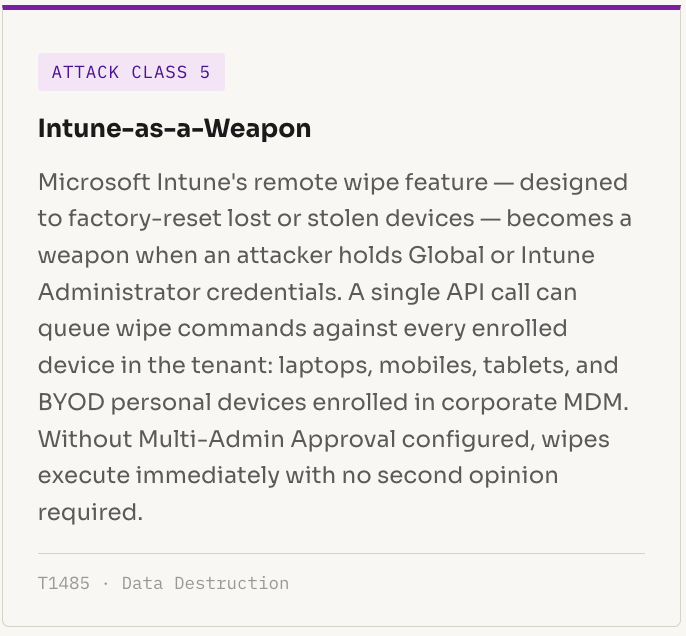Image resolution: width=686 pixels, height=636 pixels.
Task: Select the Data Destruction footer label
Action: pyautogui.click(x=205, y=583)
